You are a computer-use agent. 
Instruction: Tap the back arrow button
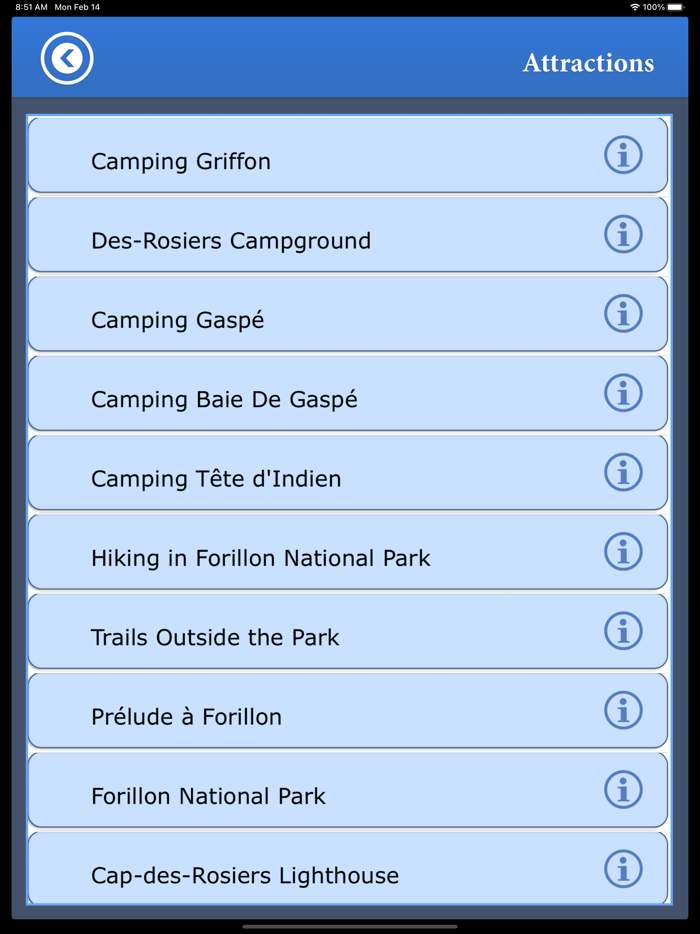67,58
